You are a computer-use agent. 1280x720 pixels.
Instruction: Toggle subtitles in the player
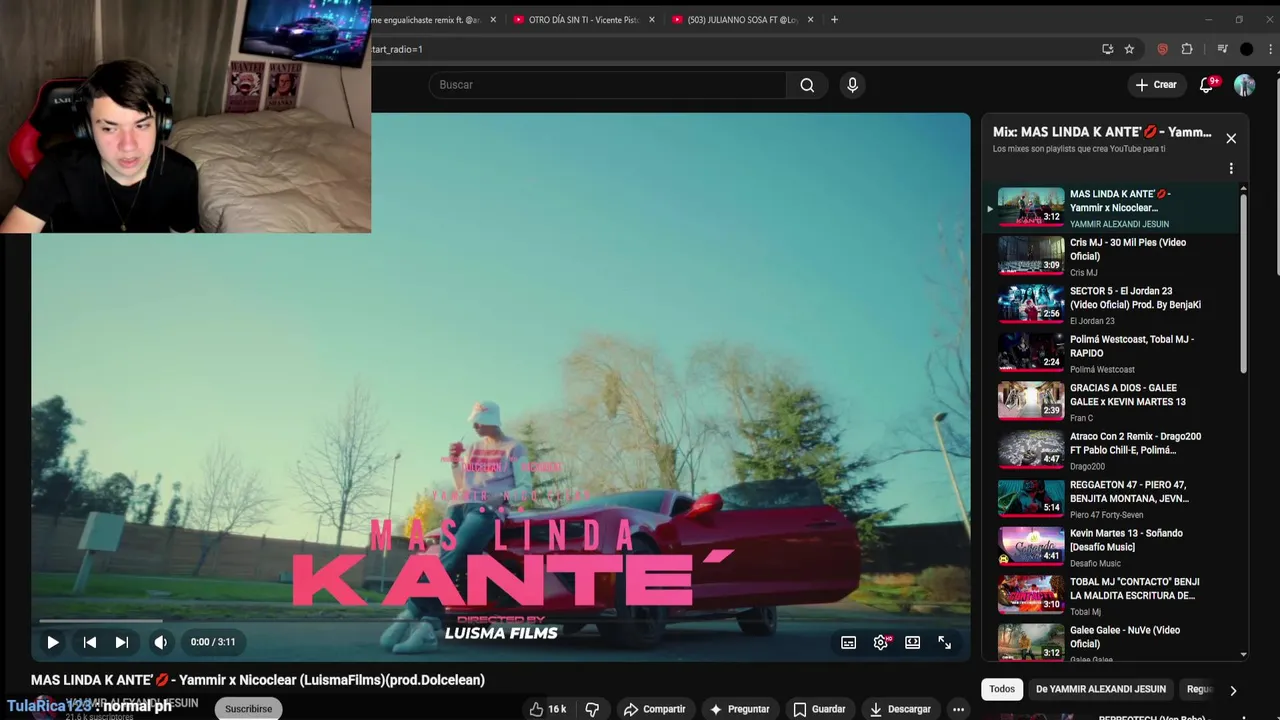click(x=848, y=643)
